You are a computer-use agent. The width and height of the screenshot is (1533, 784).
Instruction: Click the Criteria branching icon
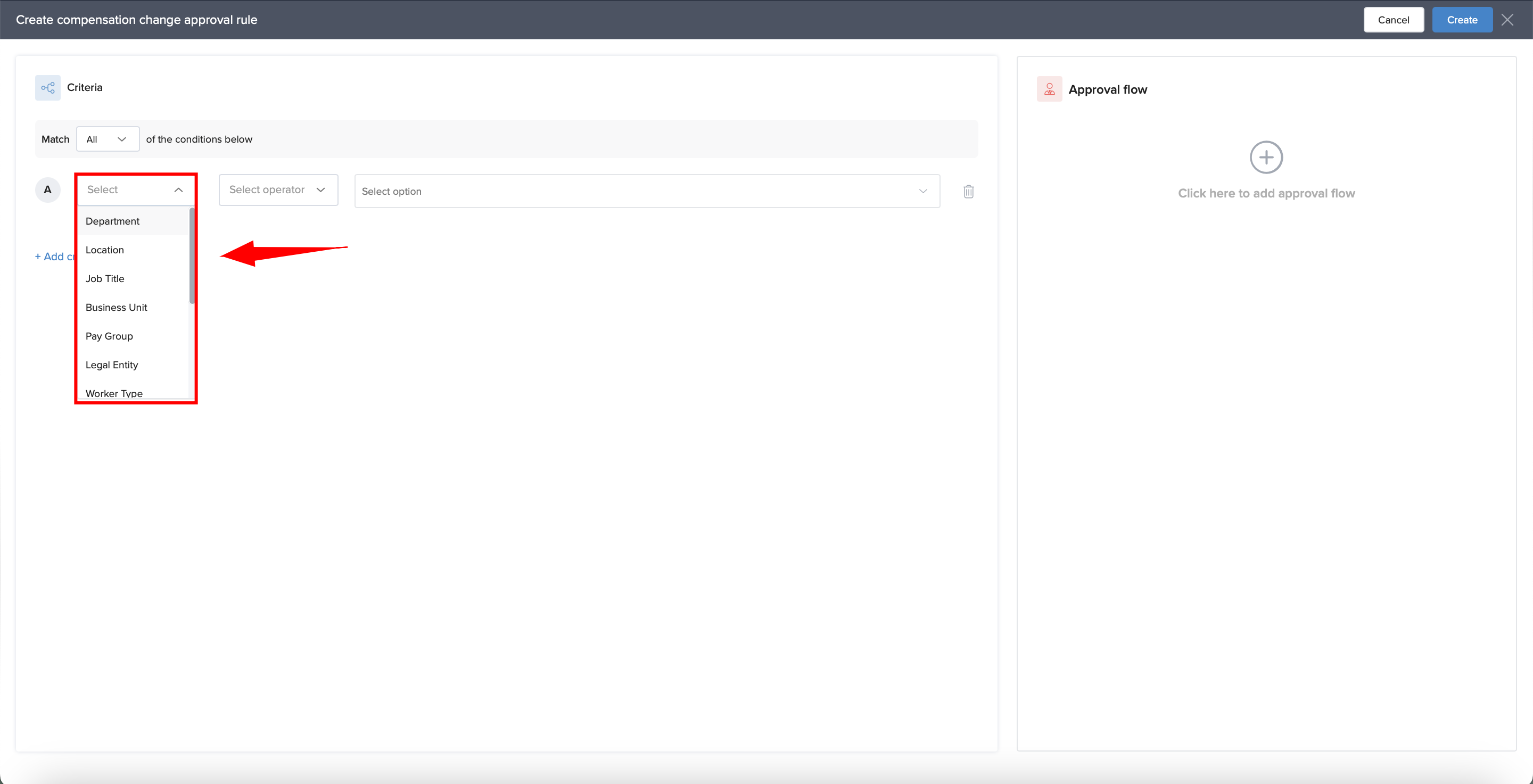[47, 88]
